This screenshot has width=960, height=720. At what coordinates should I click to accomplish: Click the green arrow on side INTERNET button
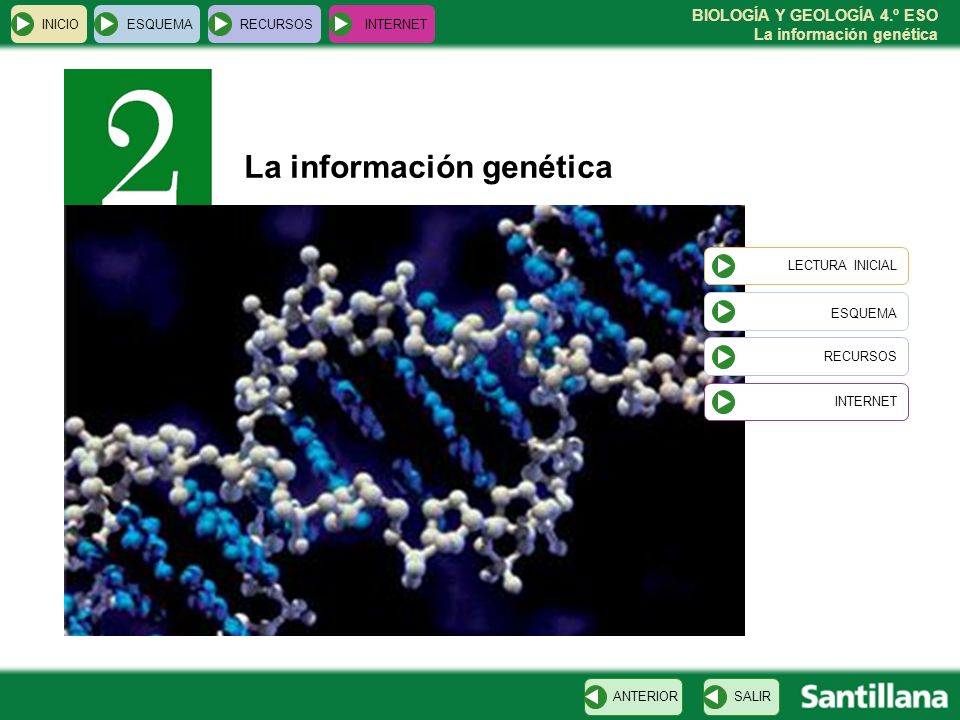tap(724, 402)
